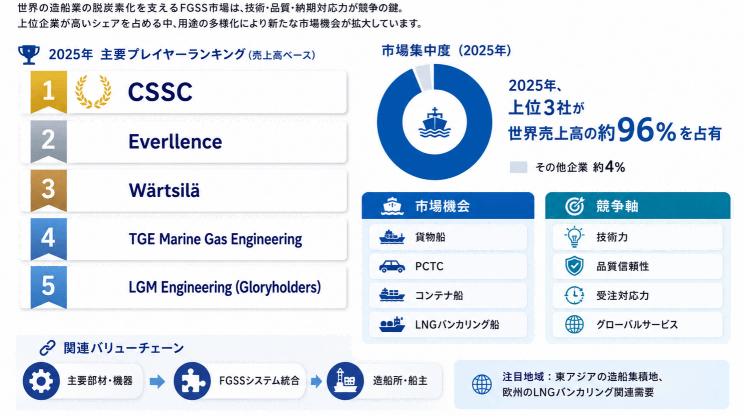Click the puzzle piece icon for FGSSシステム統合
The height and width of the screenshot is (416, 745).
(x=192, y=381)
